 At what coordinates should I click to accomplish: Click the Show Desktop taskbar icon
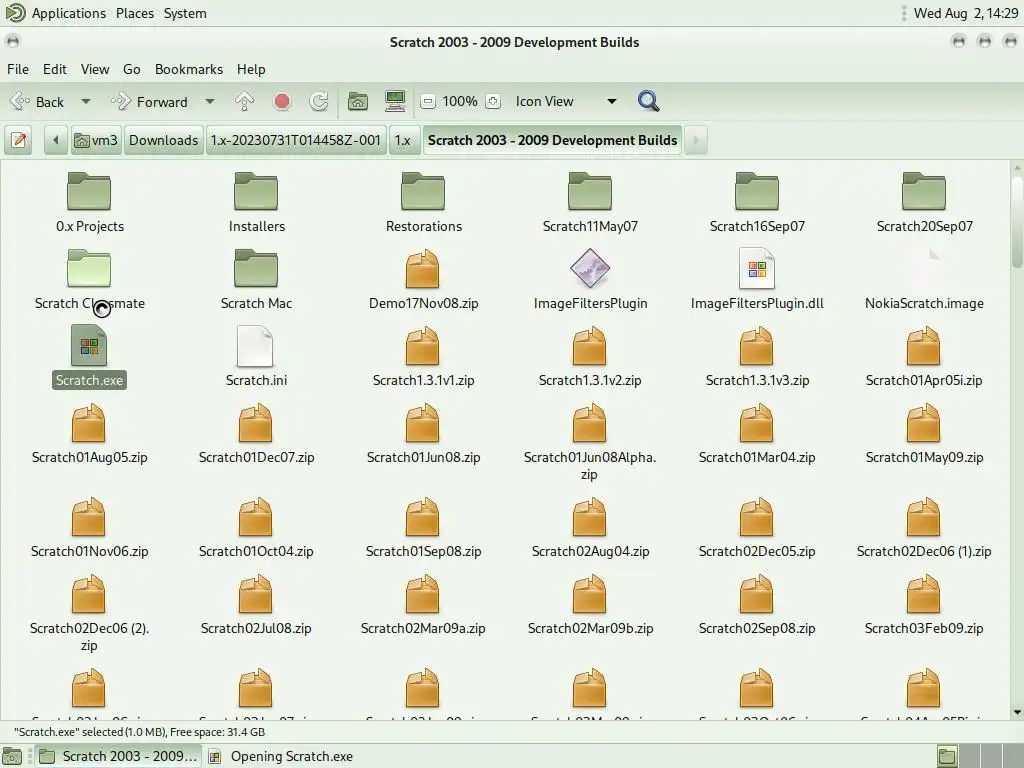click(12, 756)
